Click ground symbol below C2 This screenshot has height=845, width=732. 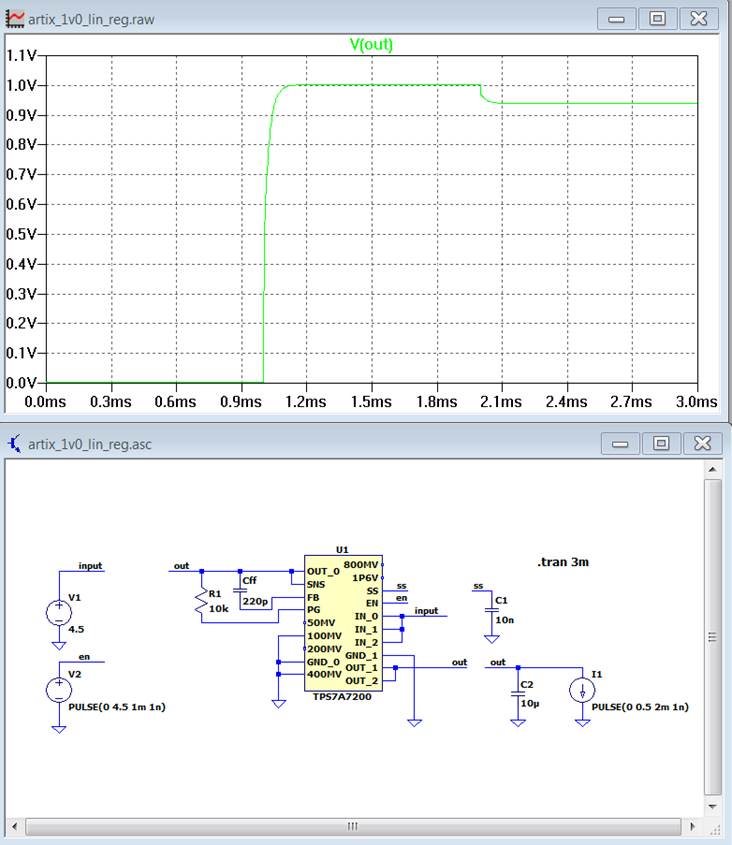pos(517,723)
